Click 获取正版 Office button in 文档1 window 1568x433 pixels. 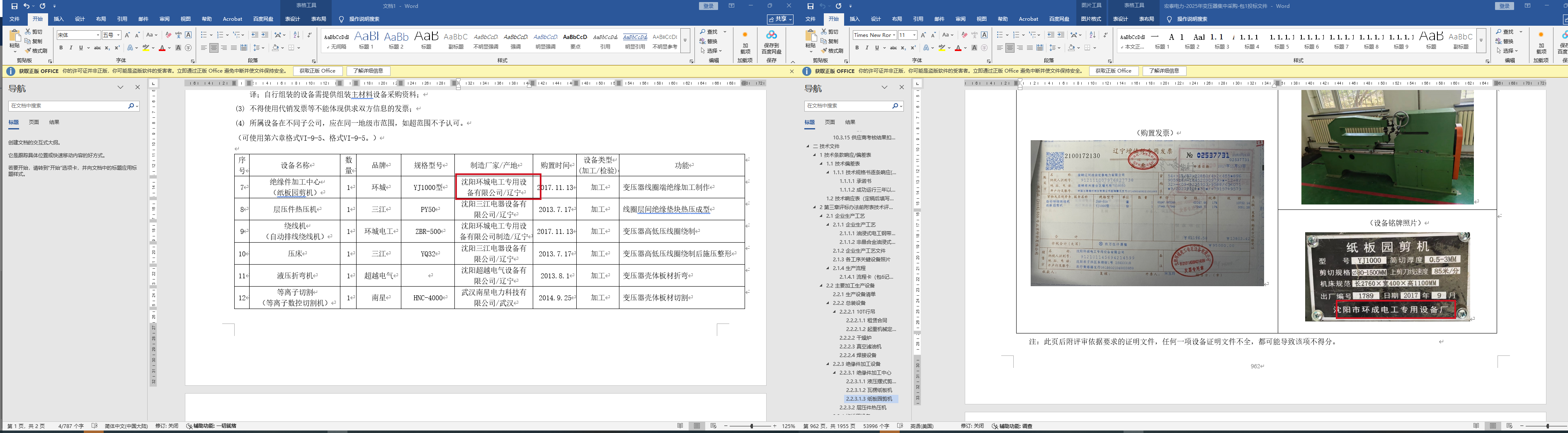coord(318,71)
